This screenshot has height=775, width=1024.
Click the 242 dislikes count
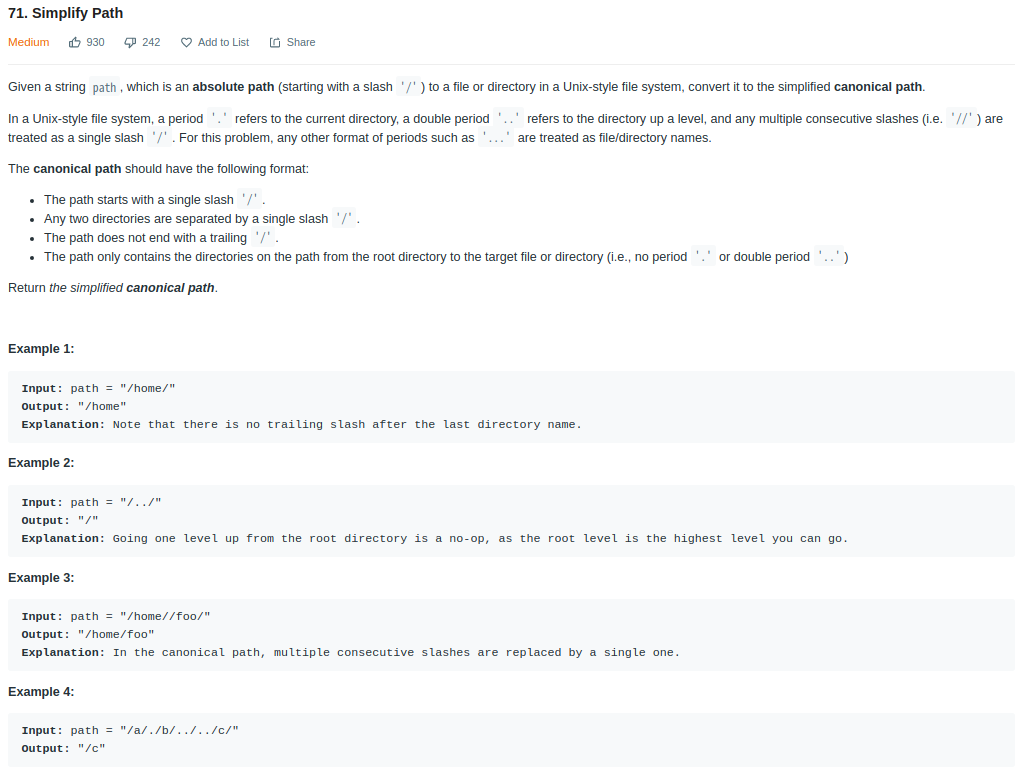click(x=151, y=42)
